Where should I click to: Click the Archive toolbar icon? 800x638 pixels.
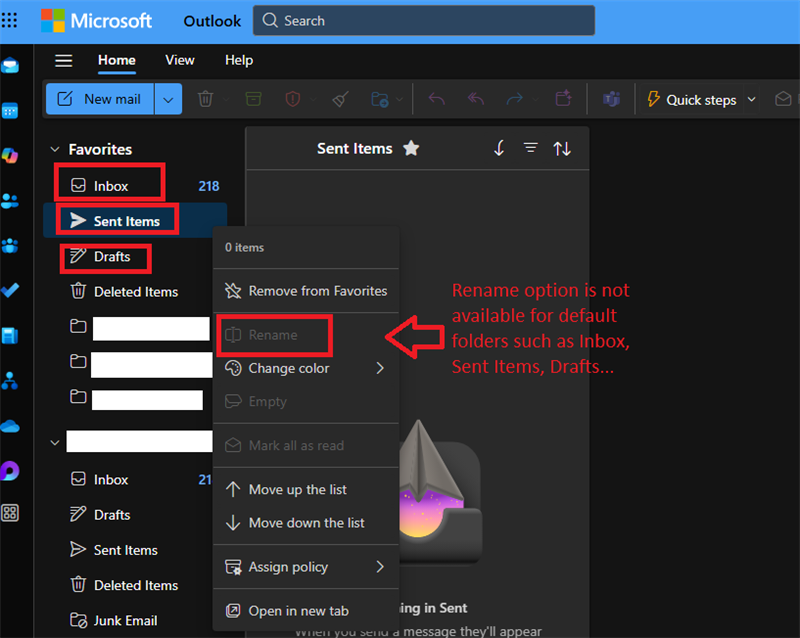point(254,99)
